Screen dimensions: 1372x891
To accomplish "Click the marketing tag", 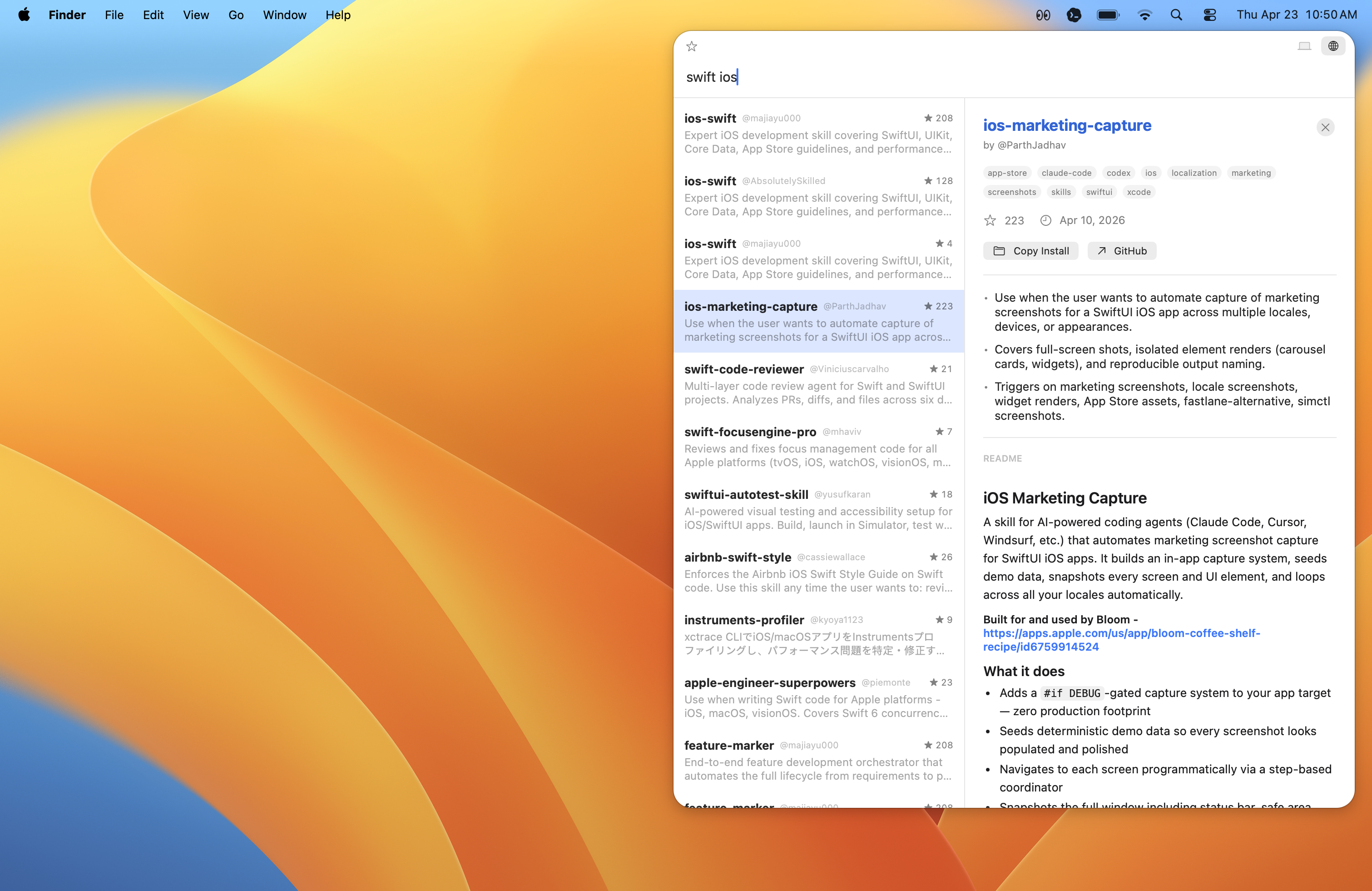I will tap(1251, 173).
